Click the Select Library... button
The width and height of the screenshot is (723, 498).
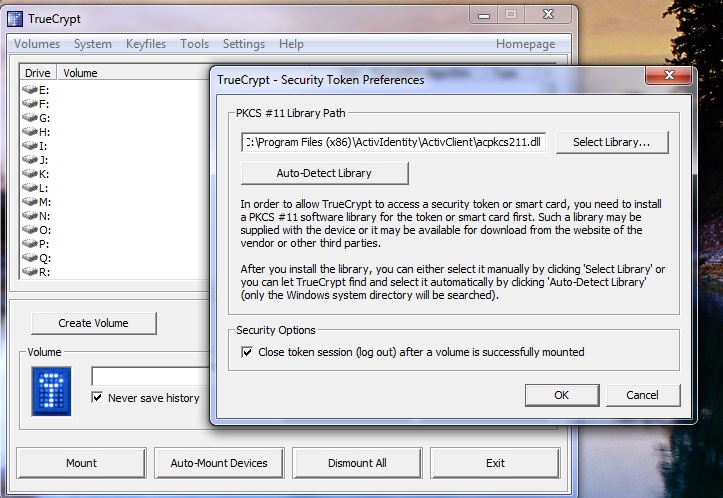click(x=612, y=142)
